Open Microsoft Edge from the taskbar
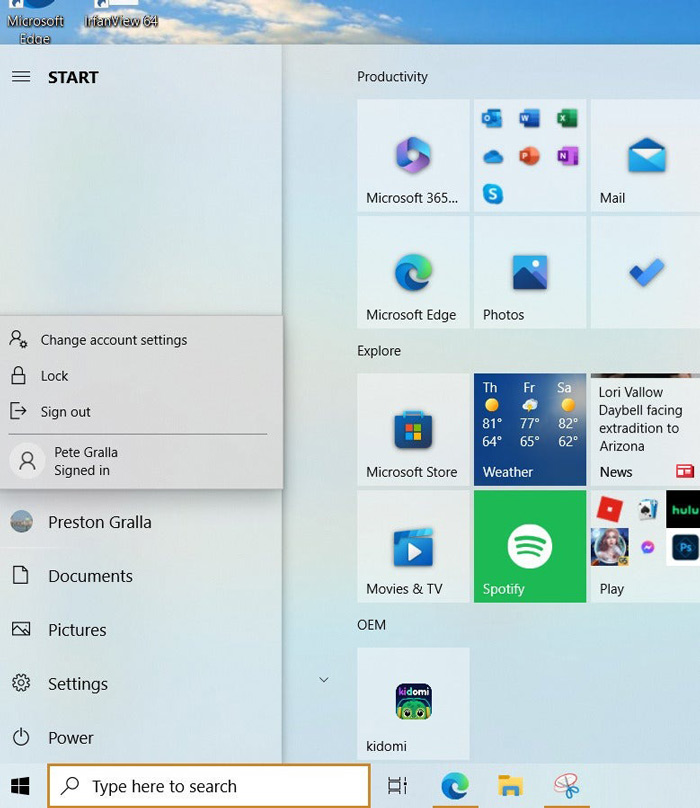 tap(455, 786)
